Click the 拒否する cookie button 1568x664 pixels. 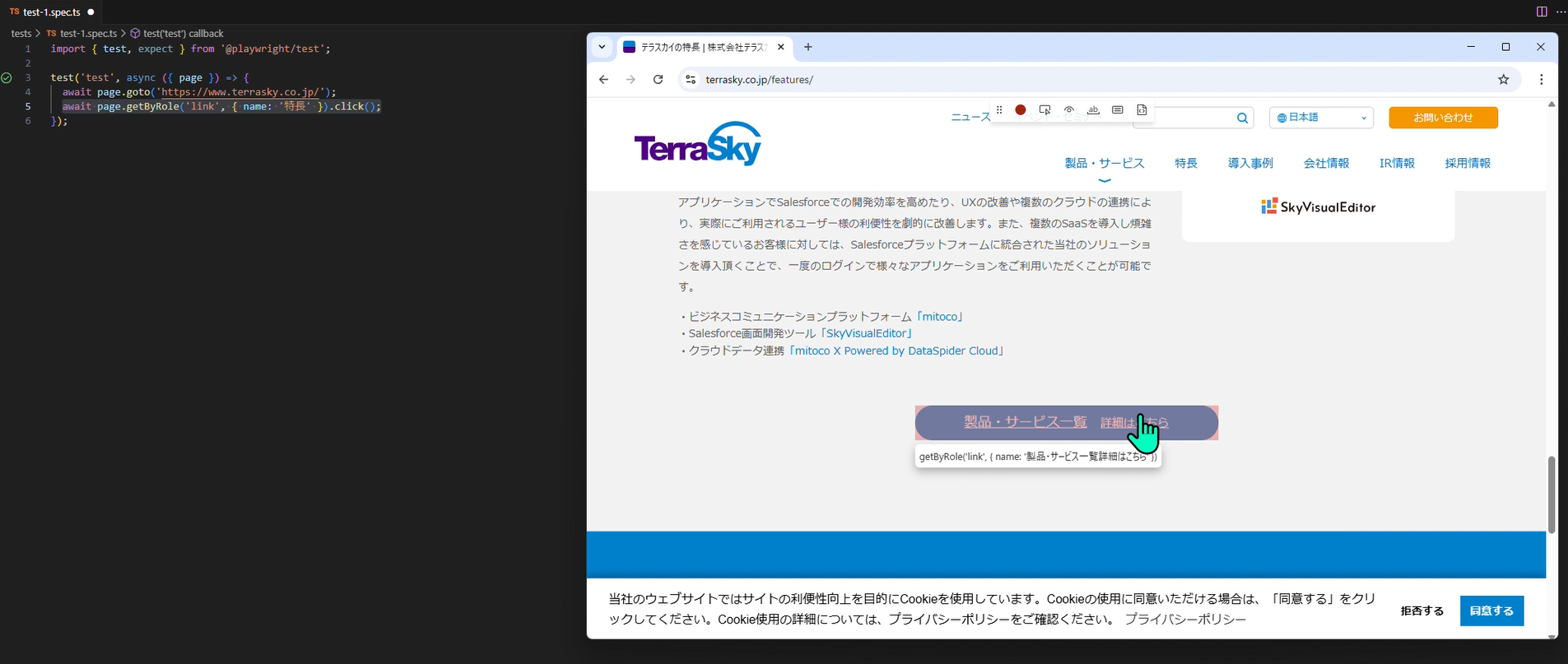point(1421,611)
